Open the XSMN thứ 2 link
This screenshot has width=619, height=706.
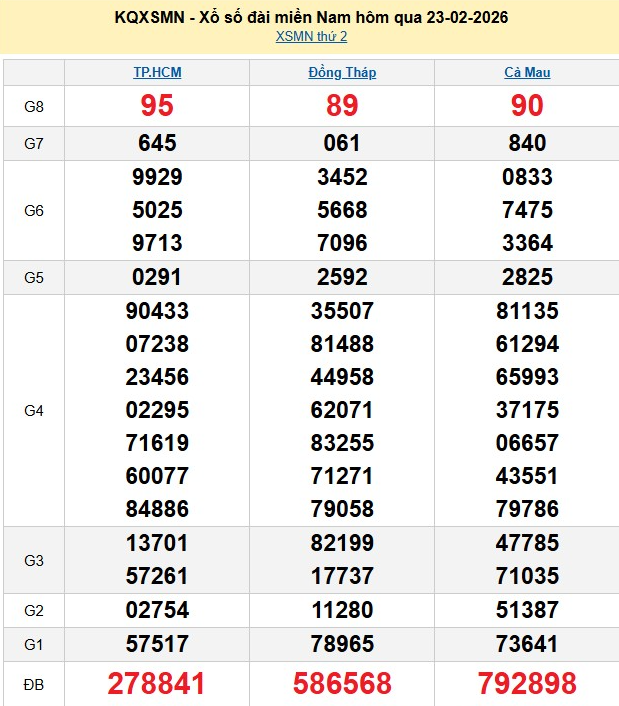coord(311,37)
